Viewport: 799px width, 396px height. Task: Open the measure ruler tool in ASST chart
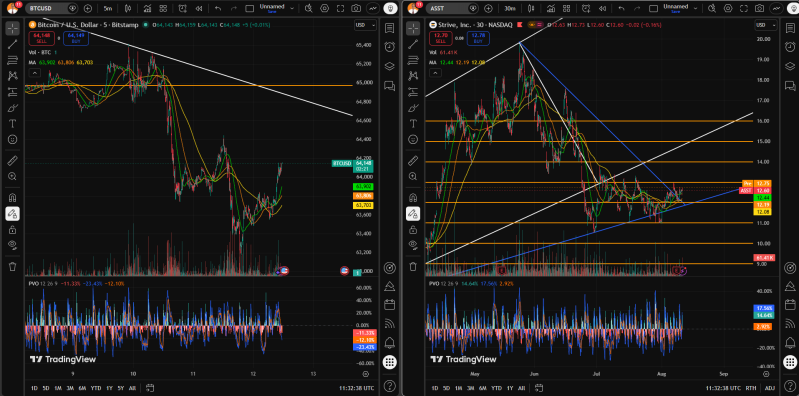(x=413, y=161)
